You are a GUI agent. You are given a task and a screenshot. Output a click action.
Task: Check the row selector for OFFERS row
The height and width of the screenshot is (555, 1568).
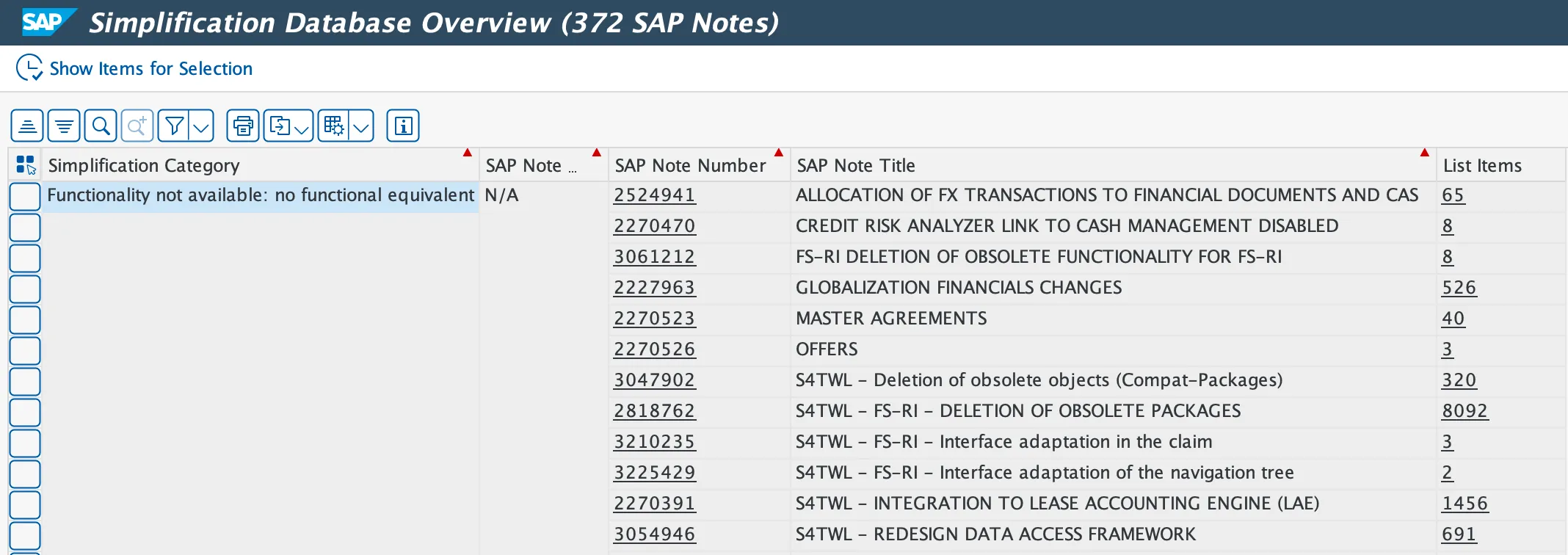pos(25,351)
